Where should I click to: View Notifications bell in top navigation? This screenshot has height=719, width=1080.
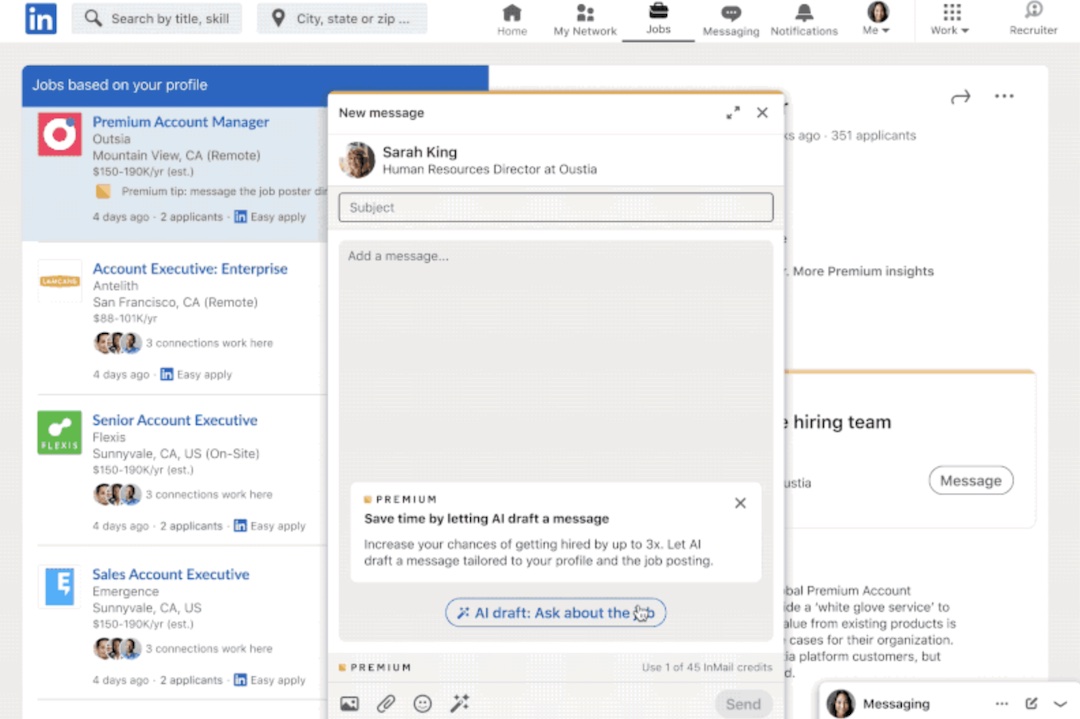pyautogui.click(x=804, y=20)
